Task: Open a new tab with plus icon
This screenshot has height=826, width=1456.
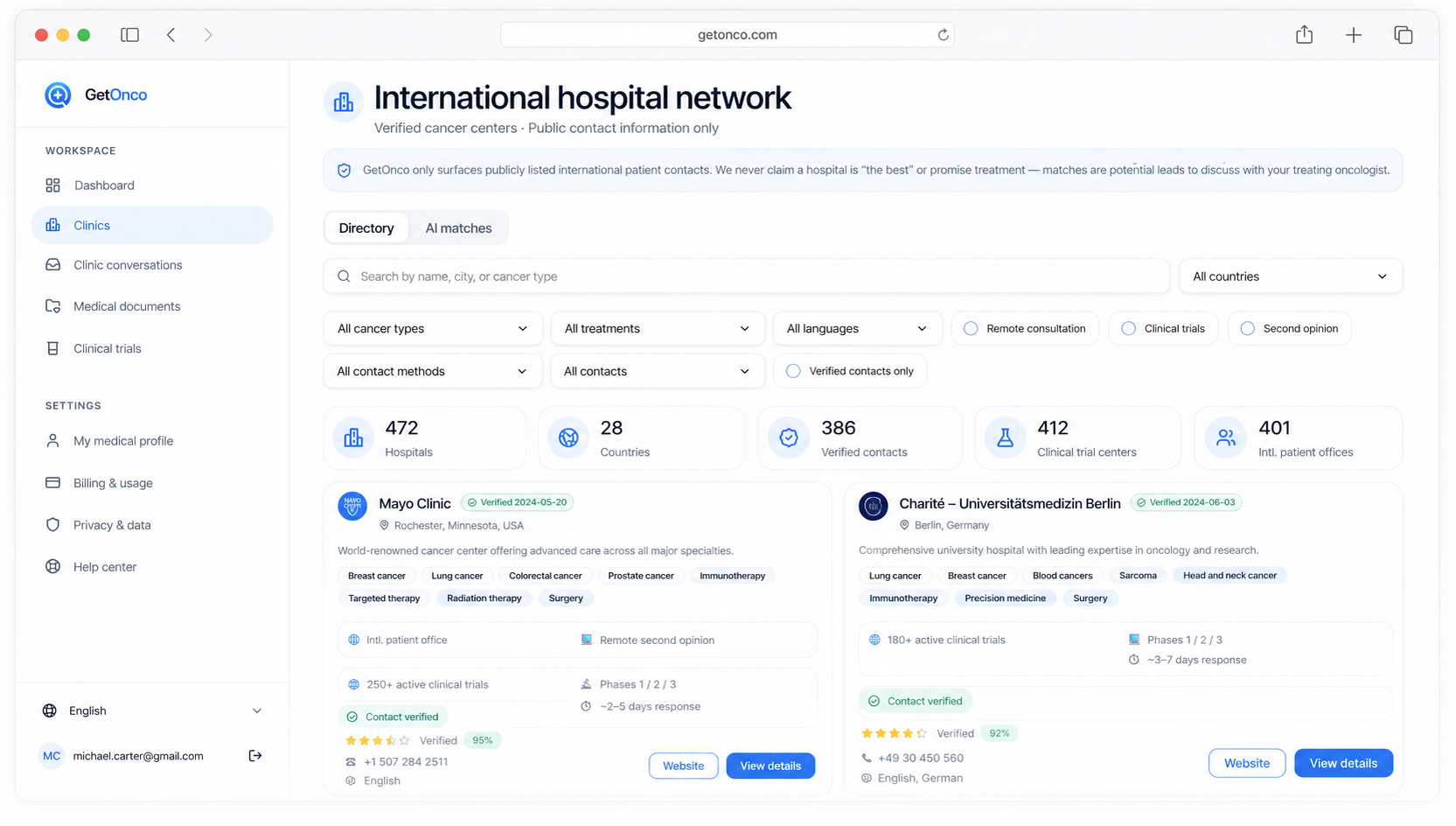Action: pyautogui.click(x=1354, y=35)
